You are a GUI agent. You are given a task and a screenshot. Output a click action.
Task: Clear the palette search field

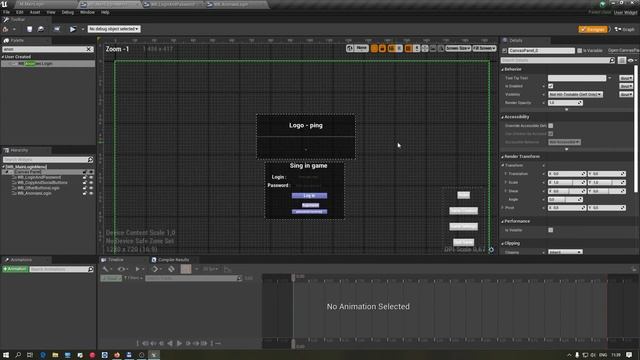[89, 49]
